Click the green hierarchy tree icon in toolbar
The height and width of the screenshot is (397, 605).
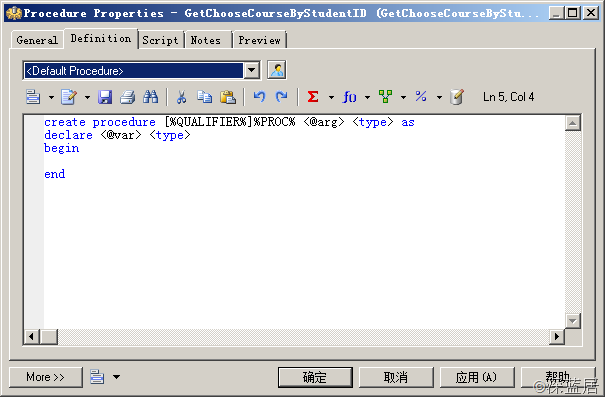click(x=385, y=96)
